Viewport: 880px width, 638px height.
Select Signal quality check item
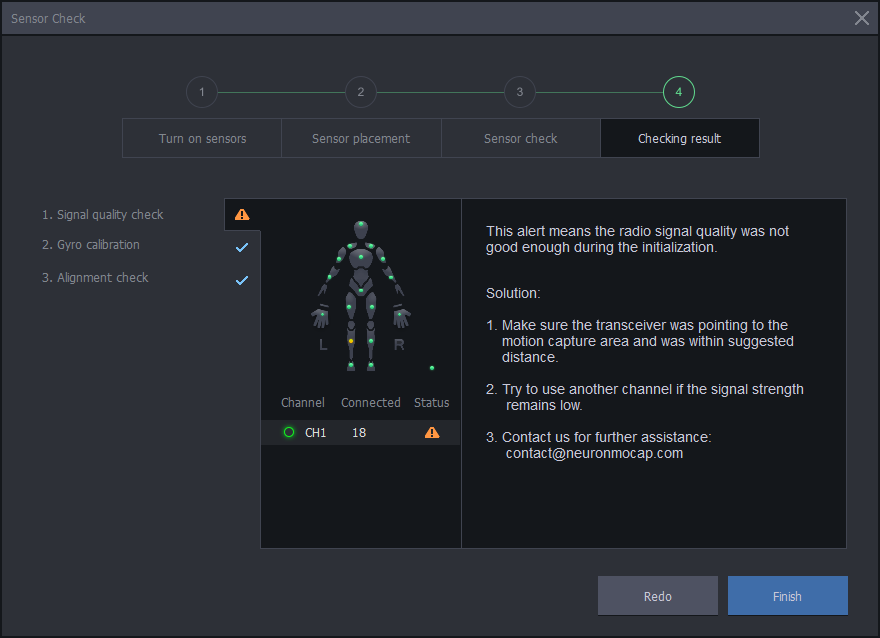[x=103, y=214]
